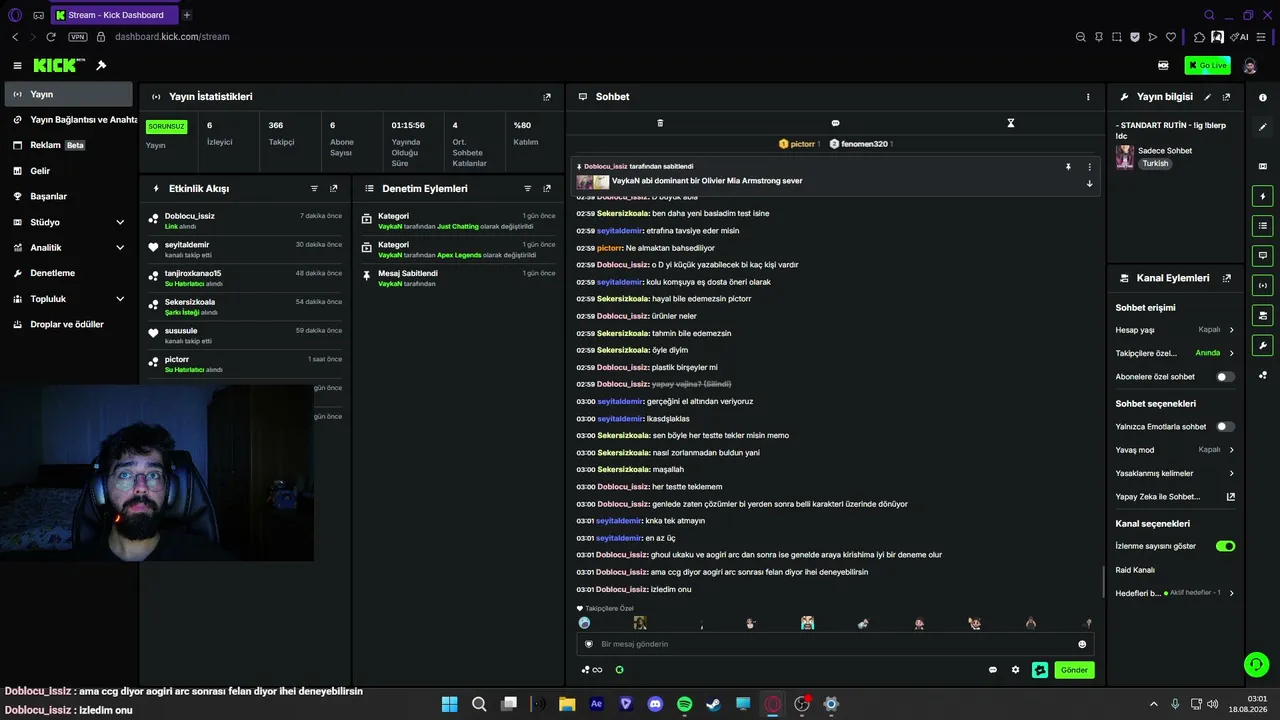Click the Gönder send button
Image resolution: width=1280 pixels, height=720 pixels.
coord(1074,670)
